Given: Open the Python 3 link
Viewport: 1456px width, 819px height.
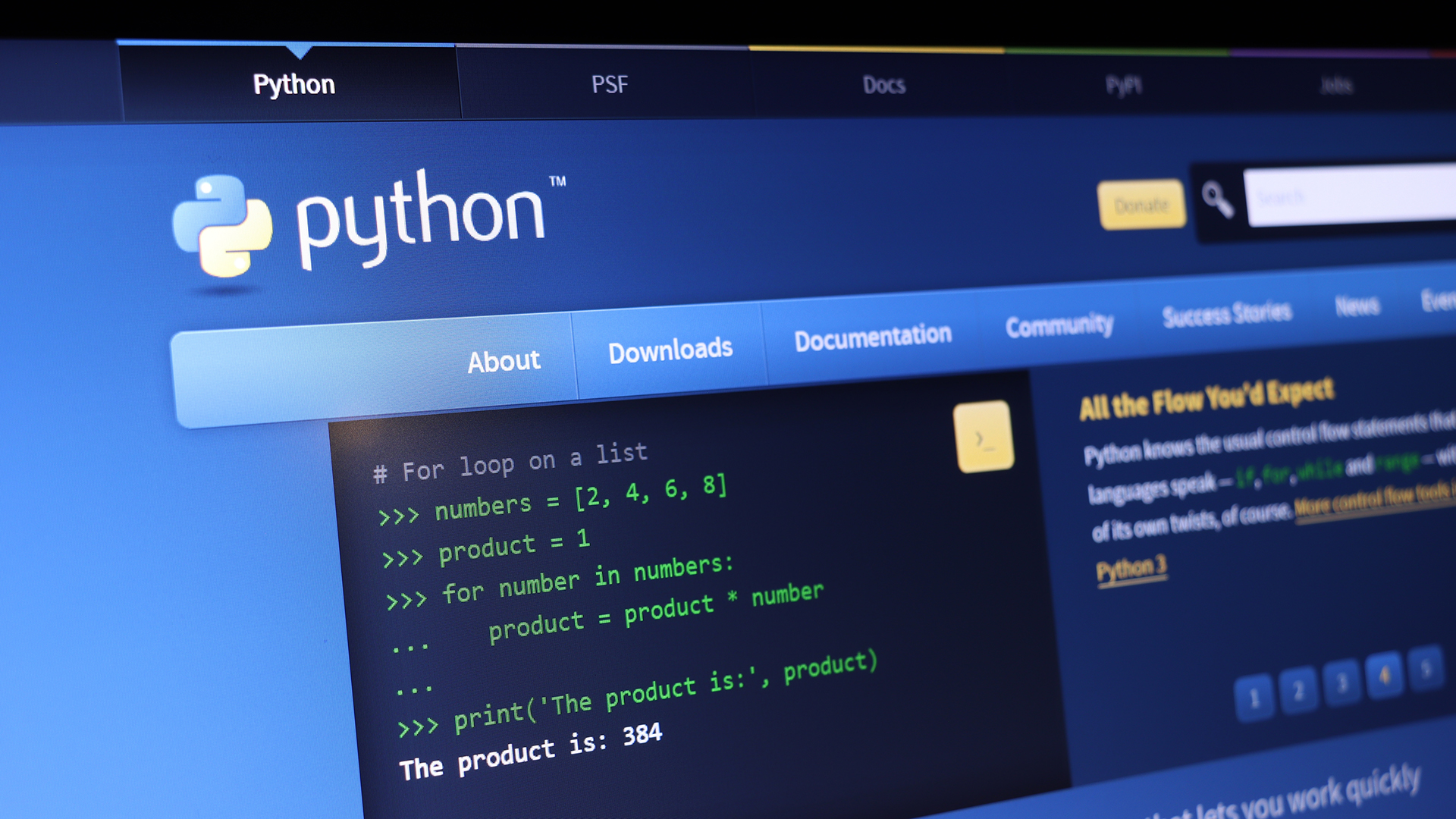Looking at the screenshot, I should pos(1131,569).
